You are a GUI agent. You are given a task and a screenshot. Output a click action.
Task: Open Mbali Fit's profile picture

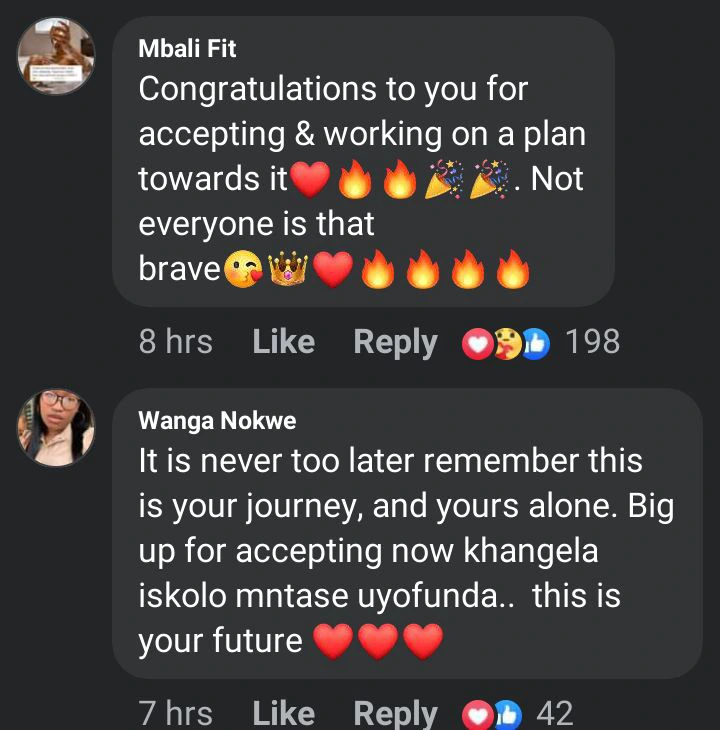pyautogui.click(x=56, y=56)
